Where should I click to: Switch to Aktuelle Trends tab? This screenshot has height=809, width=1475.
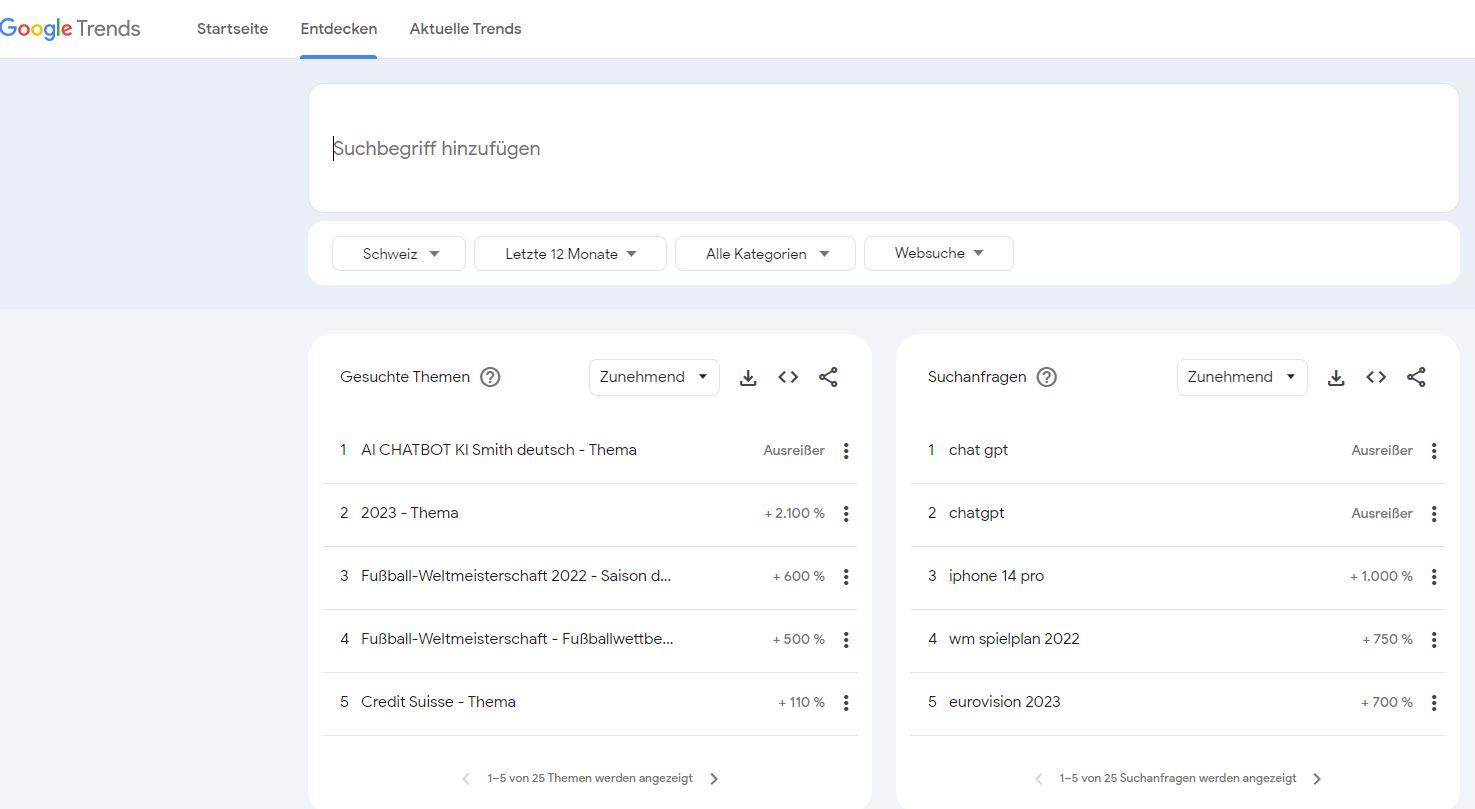465,29
